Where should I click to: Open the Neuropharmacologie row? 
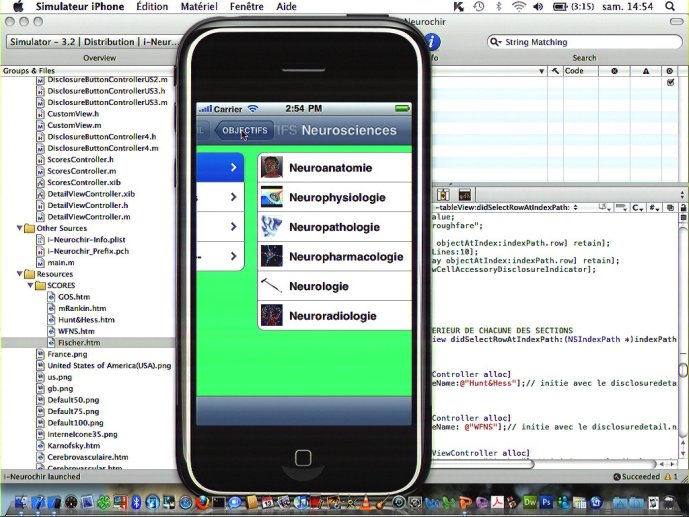tap(335, 257)
